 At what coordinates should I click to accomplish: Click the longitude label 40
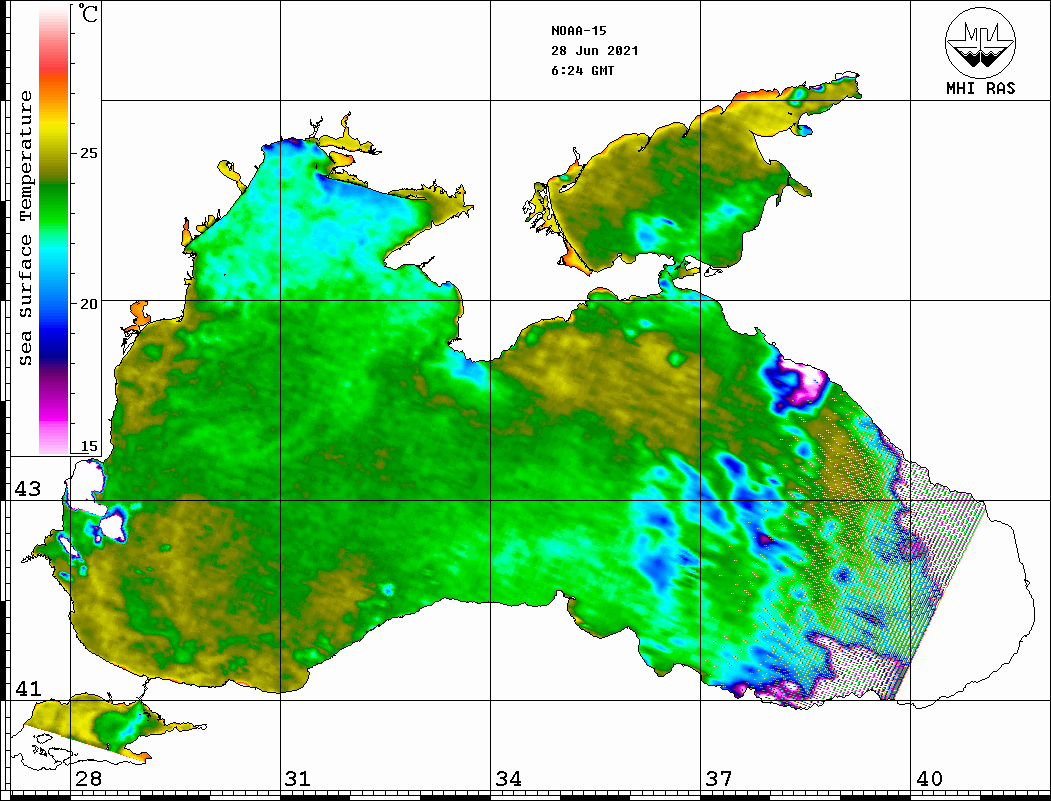(x=929, y=779)
